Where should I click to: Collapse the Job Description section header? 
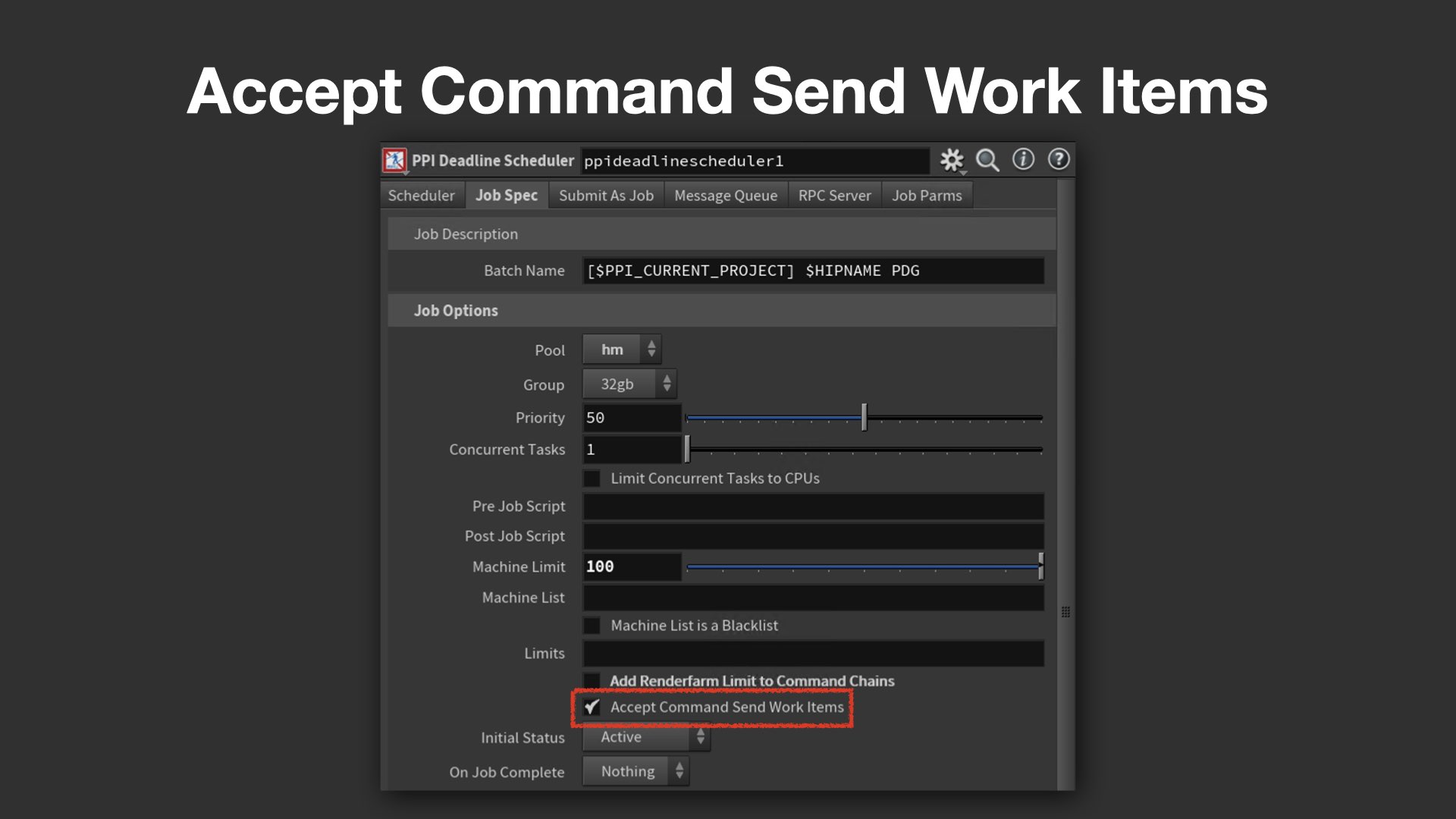pyautogui.click(x=722, y=234)
